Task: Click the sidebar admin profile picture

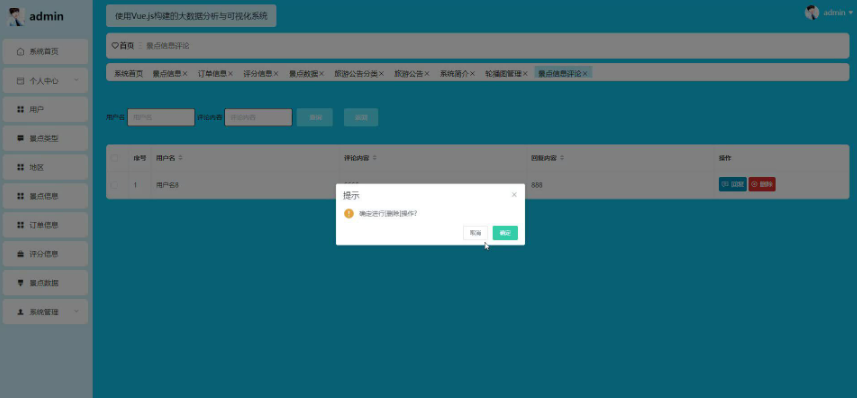Action: tap(16, 16)
